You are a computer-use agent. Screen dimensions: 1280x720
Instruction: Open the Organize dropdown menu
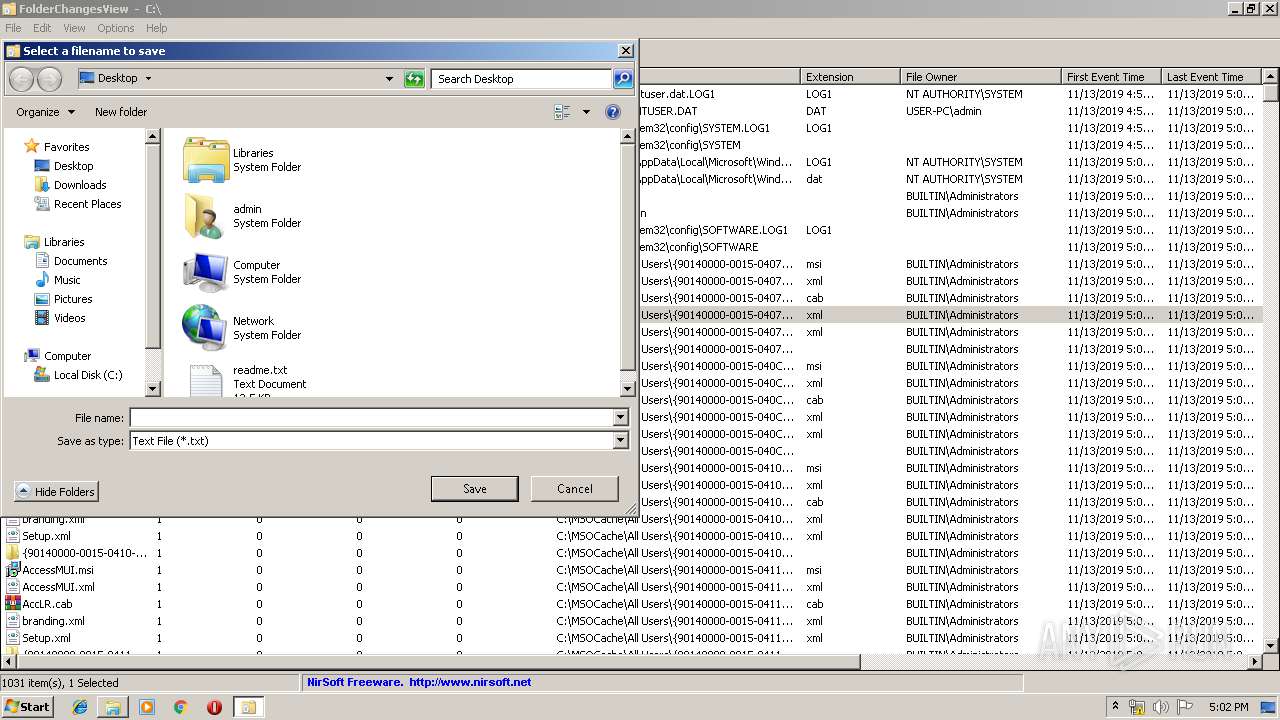point(45,112)
